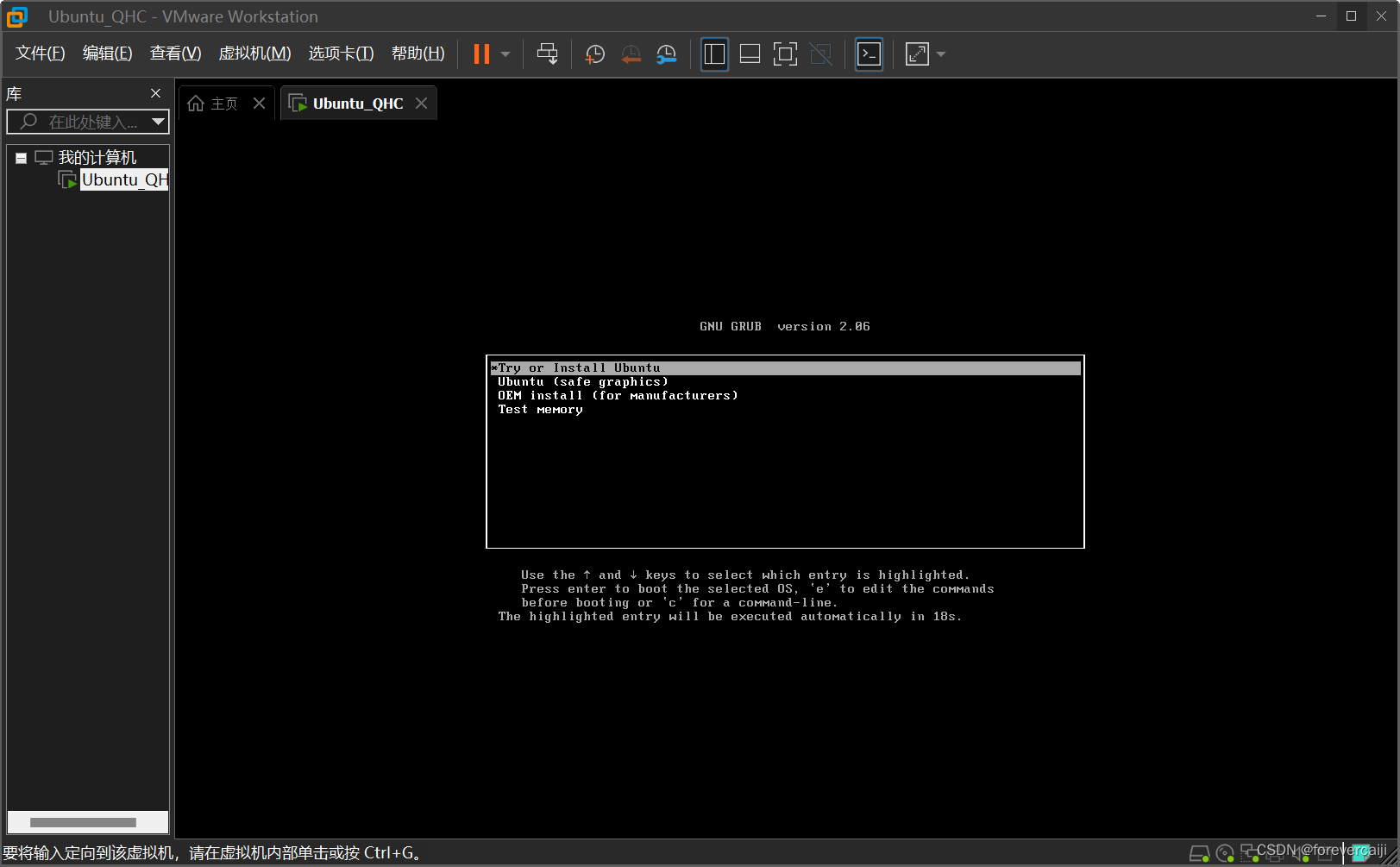Click the stretch guest display icon
This screenshot has height=867, width=1400.
point(917,54)
